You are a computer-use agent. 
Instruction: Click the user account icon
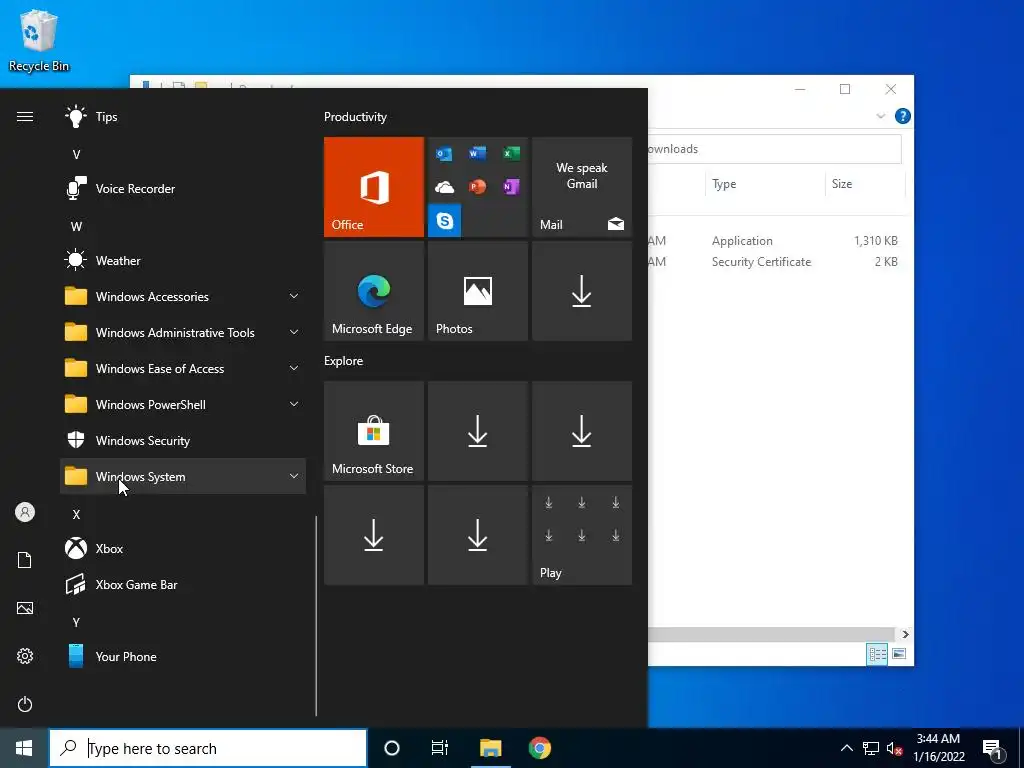click(25, 512)
